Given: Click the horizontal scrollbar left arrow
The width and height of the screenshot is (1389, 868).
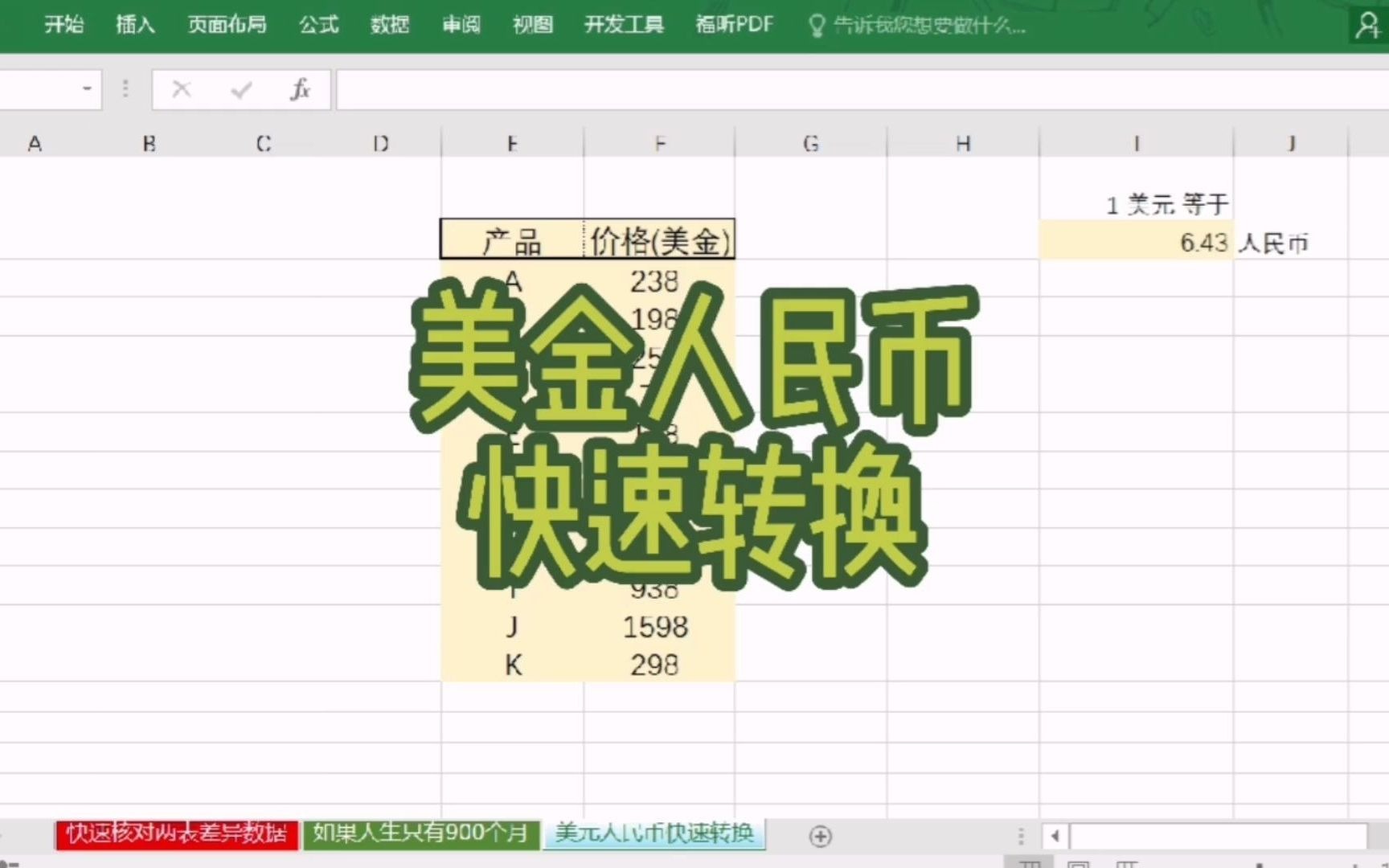Looking at the screenshot, I should coord(1055,836).
